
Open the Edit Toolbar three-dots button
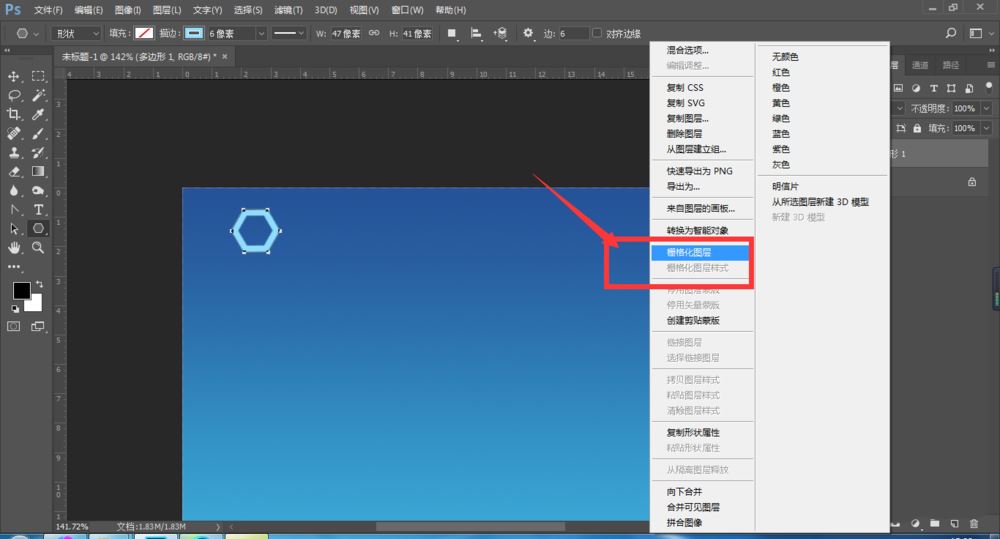(x=13, y=267)
